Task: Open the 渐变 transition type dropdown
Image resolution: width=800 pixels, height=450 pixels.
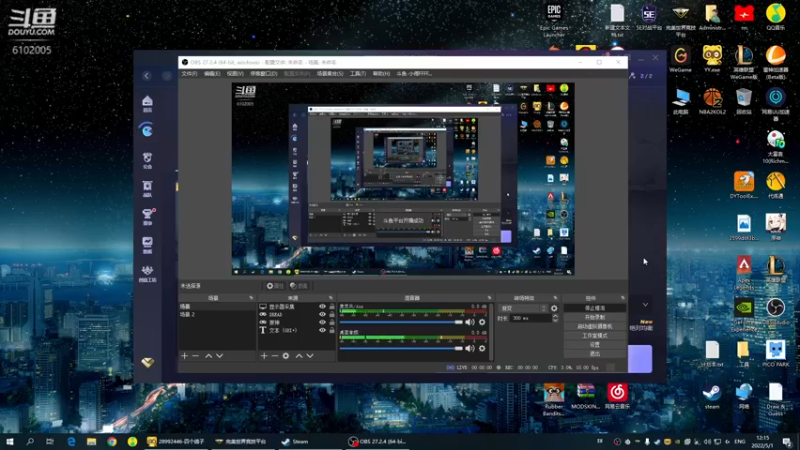Action: coord(523,308)
